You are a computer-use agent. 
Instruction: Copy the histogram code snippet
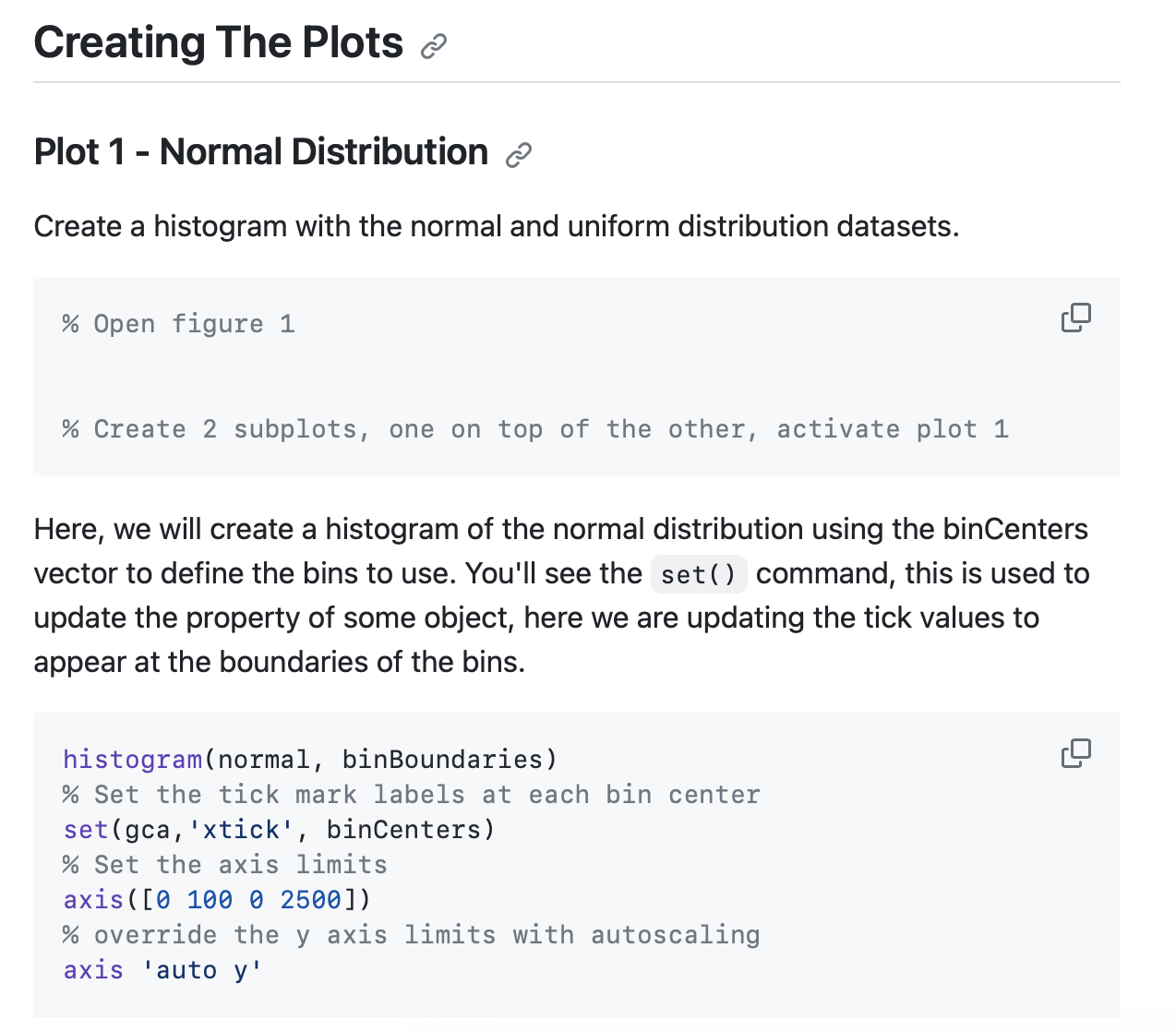(1076, 752)
